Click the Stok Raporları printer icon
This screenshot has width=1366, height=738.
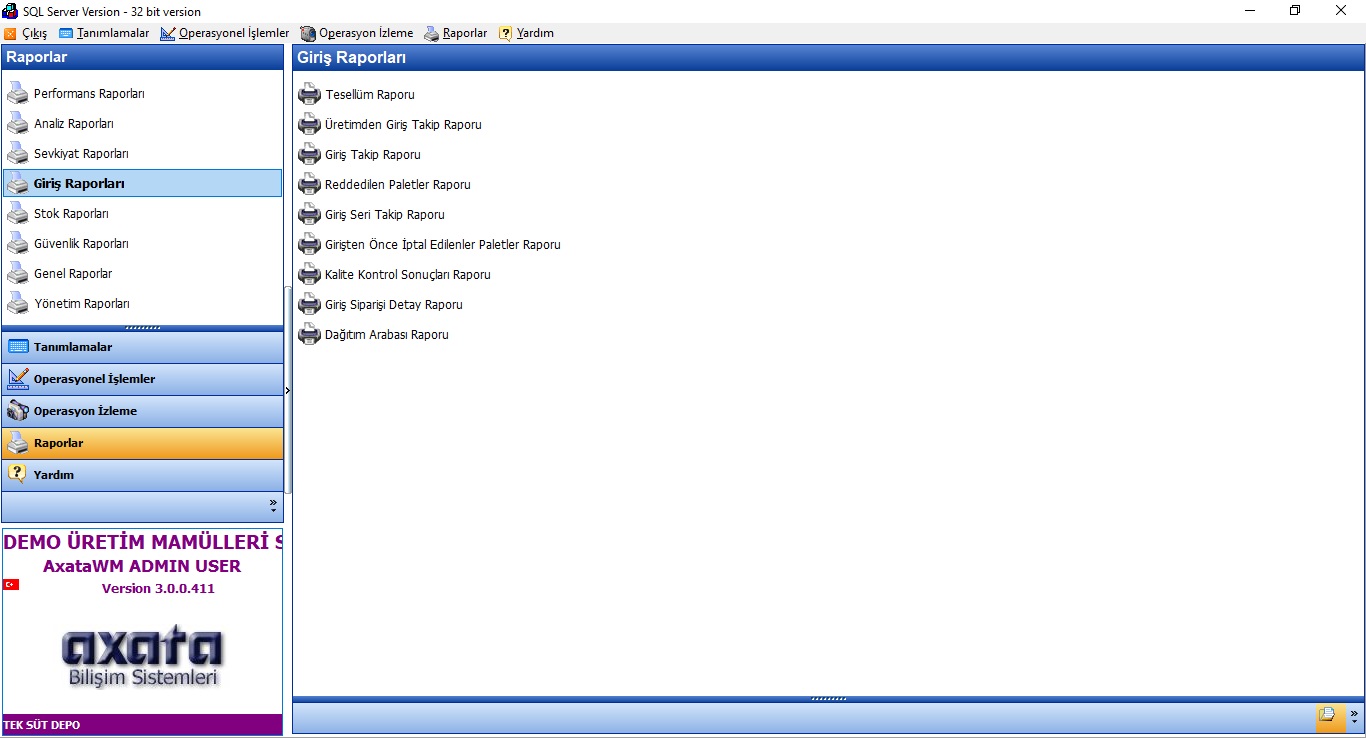[18, 214]
